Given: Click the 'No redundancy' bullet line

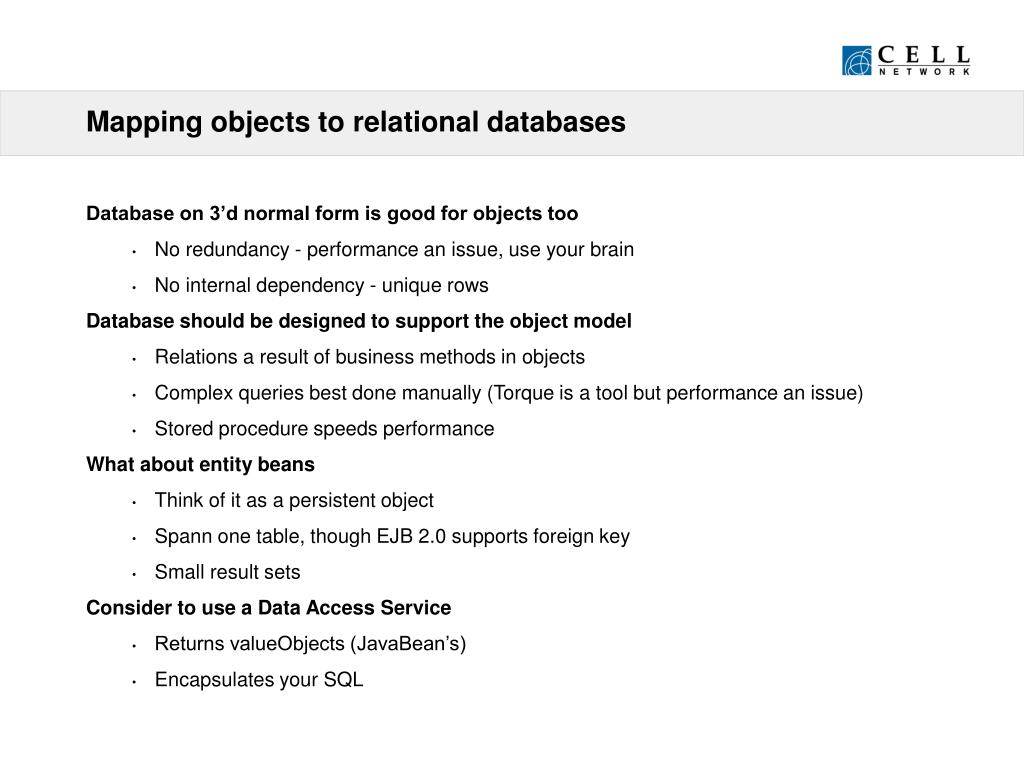Looking at the screenshot, I should click(394, 250).
